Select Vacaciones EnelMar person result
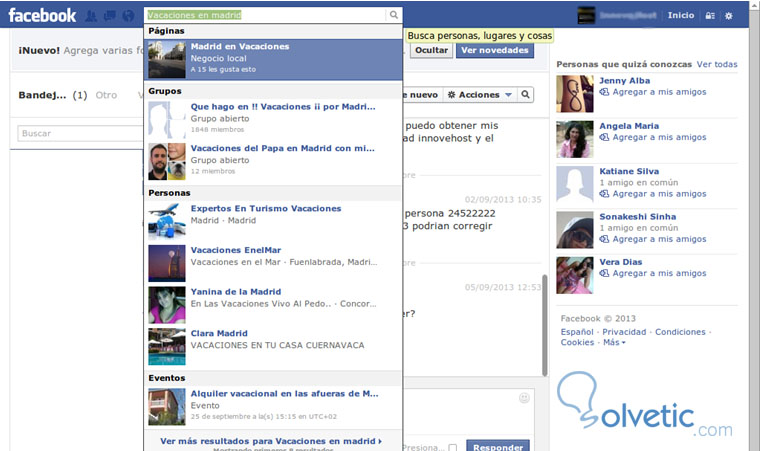 click(273, 263)
